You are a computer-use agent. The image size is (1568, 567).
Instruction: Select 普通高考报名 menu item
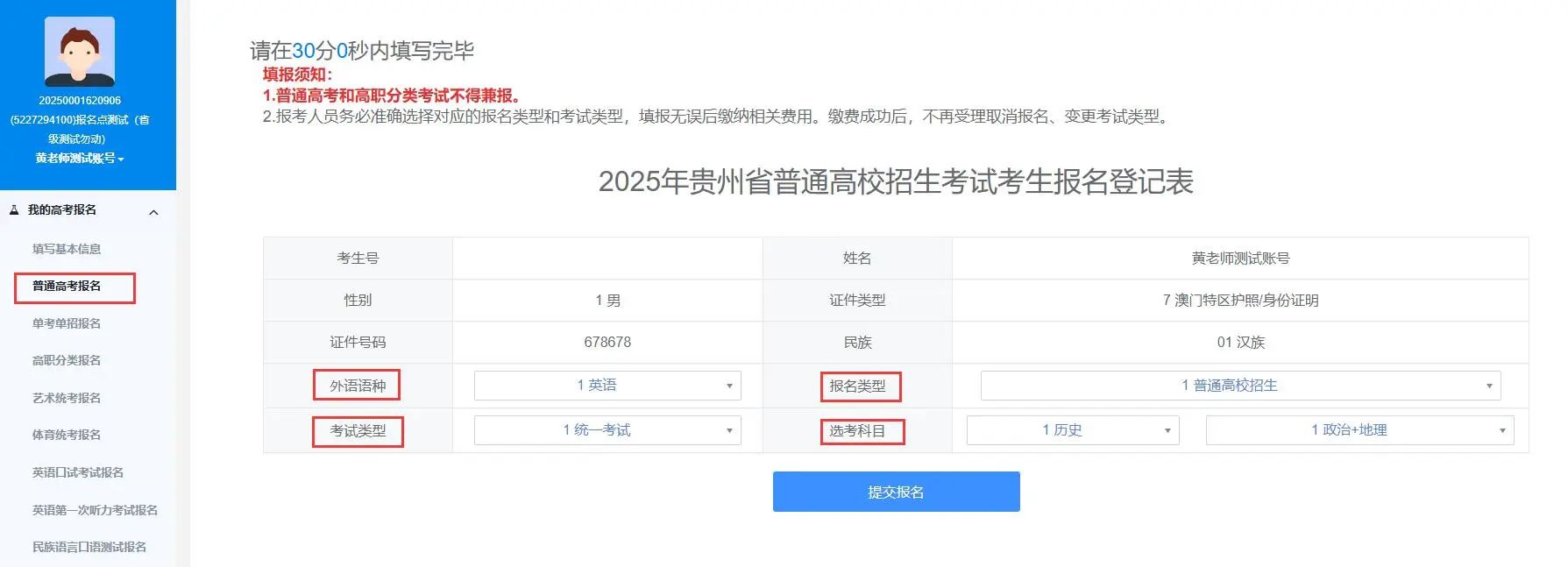pyautogui.click(x=67, y=286)
